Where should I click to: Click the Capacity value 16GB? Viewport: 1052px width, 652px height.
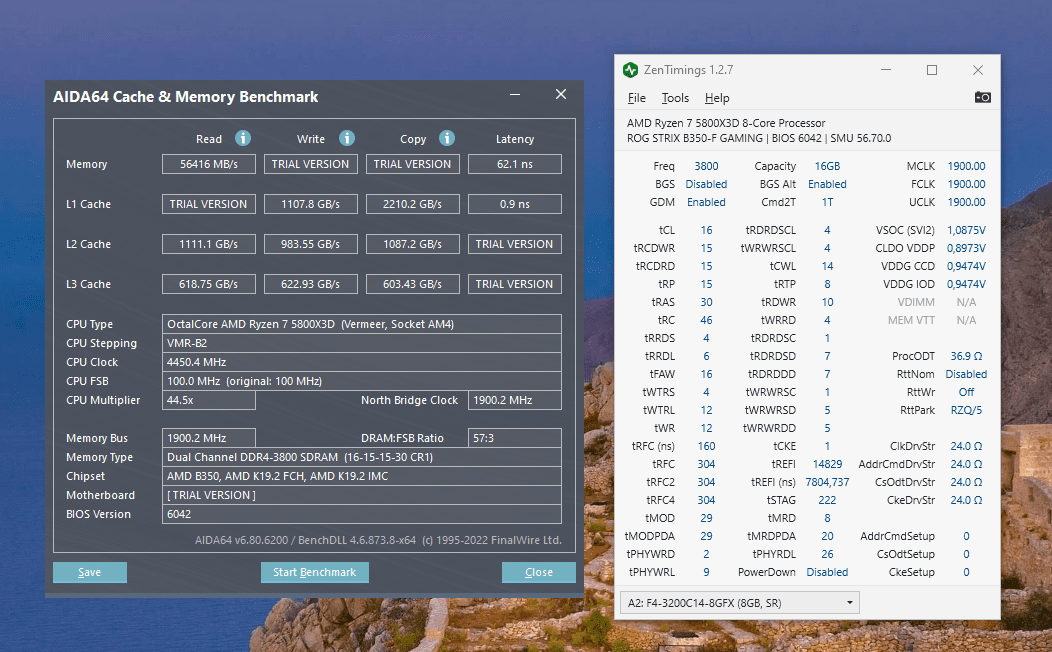coord(827,166)
